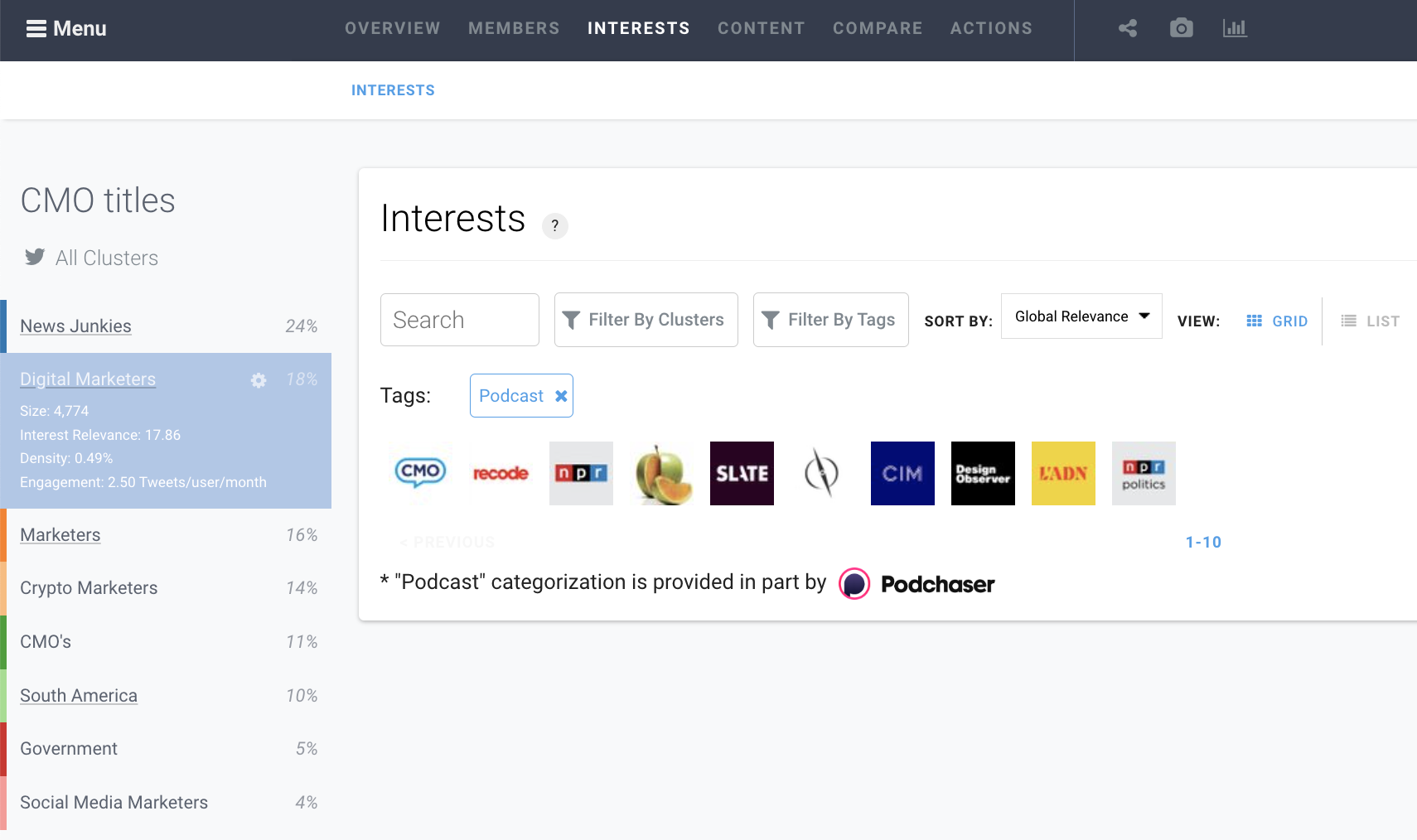Viewport: 1417px width, 840px height.
Task: Open the bar chart icon
Action: (x=1235, y=28)
